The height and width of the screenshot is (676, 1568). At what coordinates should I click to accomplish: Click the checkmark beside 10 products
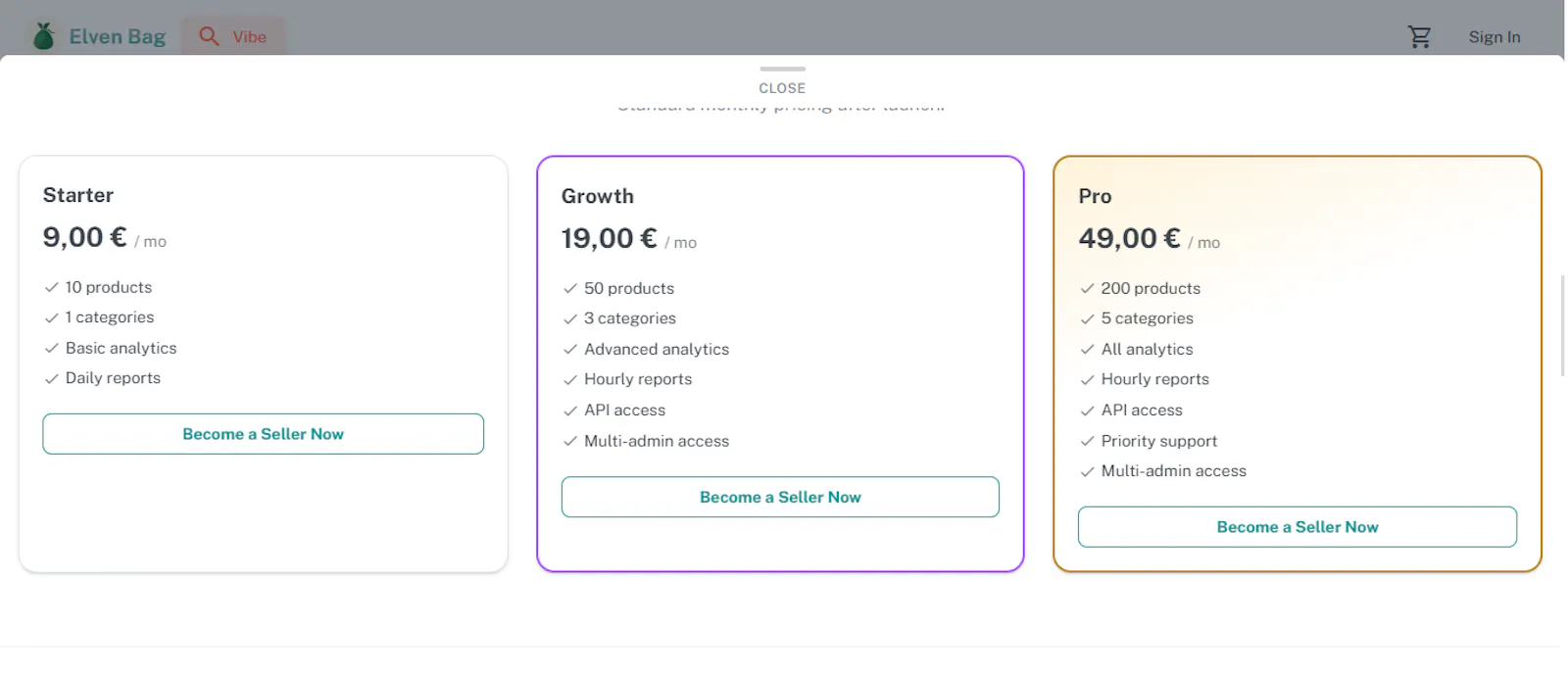pos(52,287)
